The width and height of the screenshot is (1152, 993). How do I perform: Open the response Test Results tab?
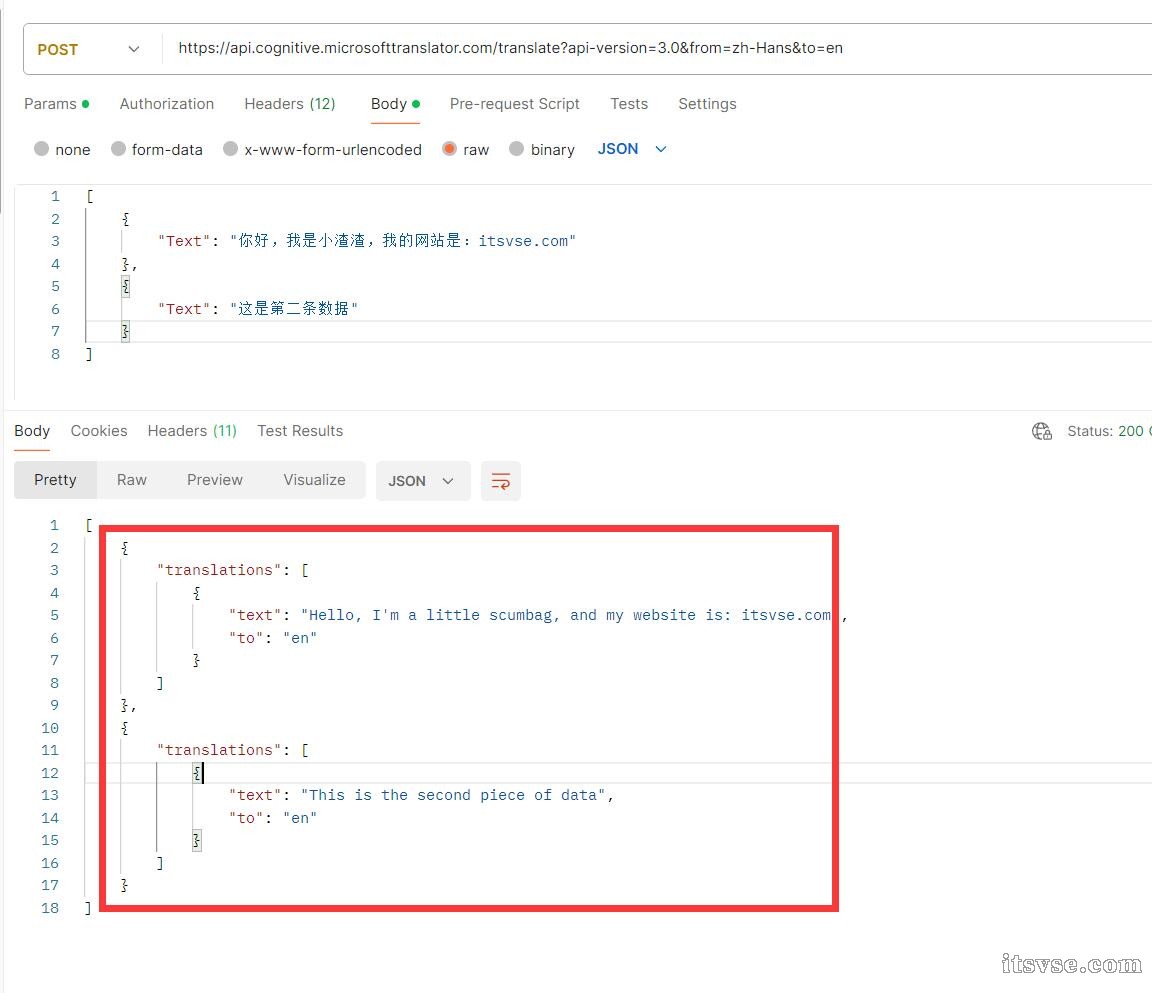(x=299, y=431)
